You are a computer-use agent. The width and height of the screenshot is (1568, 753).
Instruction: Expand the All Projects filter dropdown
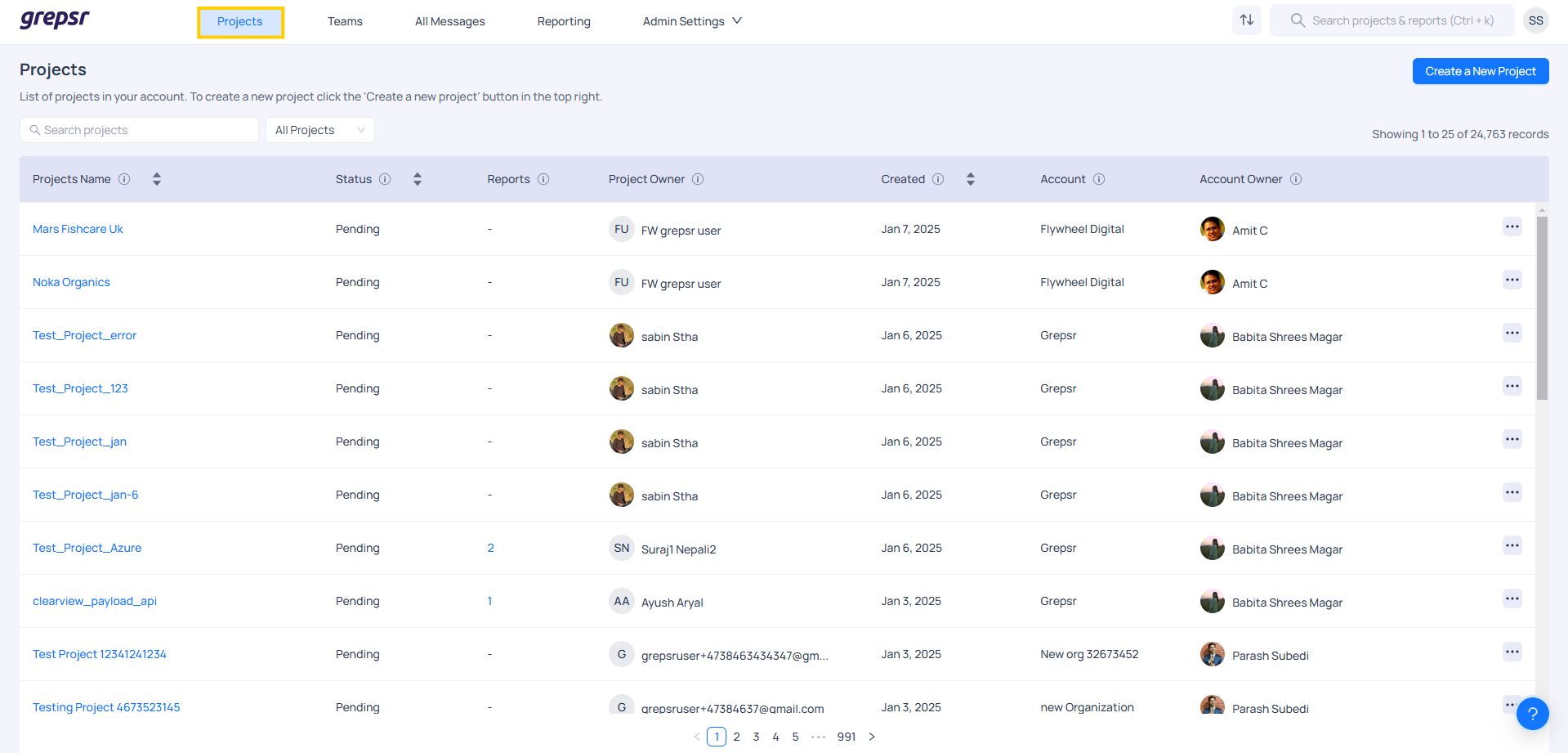[319, 130]
